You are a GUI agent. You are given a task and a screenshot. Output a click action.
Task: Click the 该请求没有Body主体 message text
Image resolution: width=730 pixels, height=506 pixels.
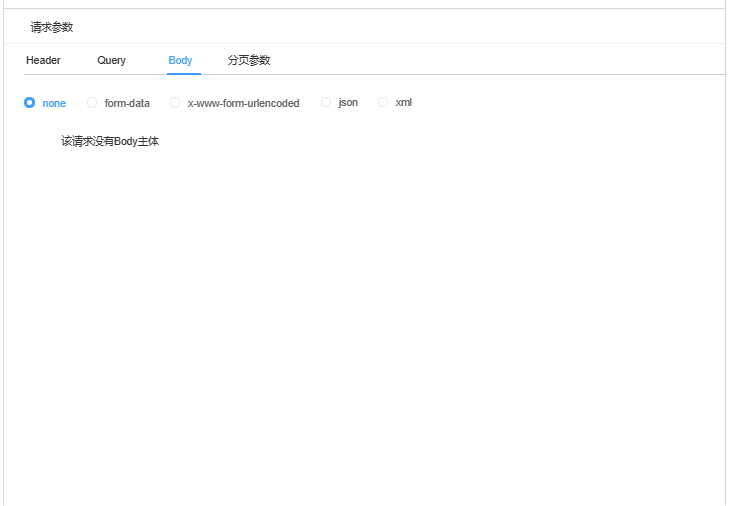(x=110, y=141)
